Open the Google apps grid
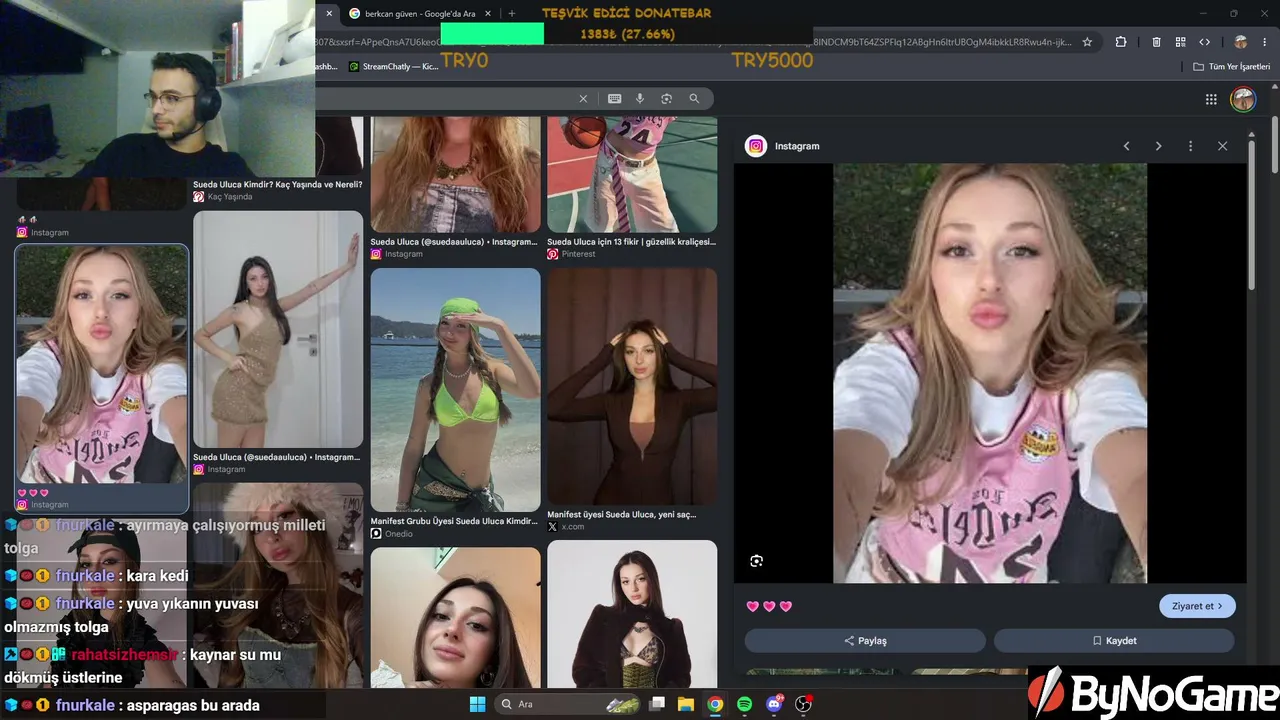1280x720 pixels. (1211, 99)
